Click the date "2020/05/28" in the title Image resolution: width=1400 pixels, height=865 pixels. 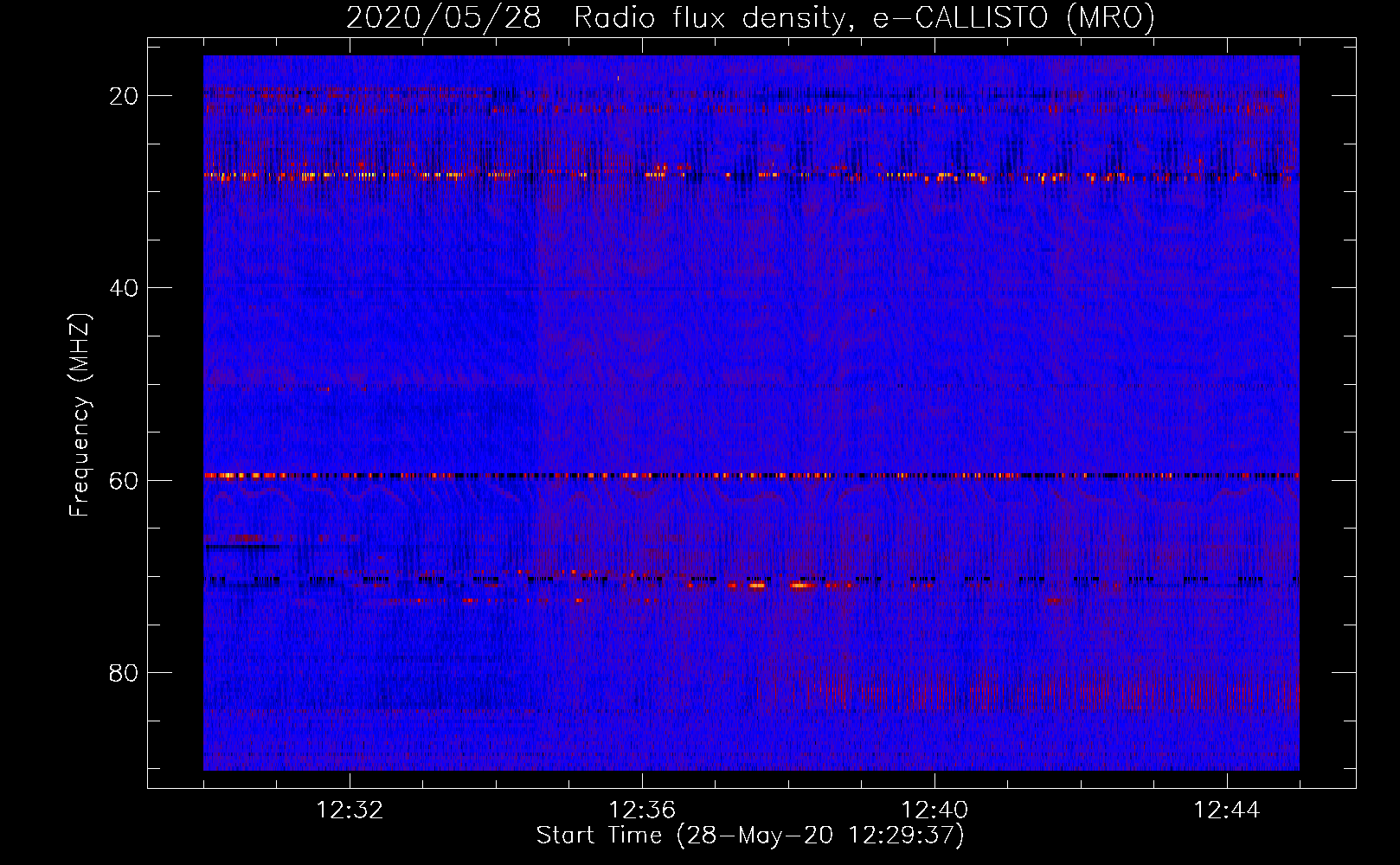(444, 17)
